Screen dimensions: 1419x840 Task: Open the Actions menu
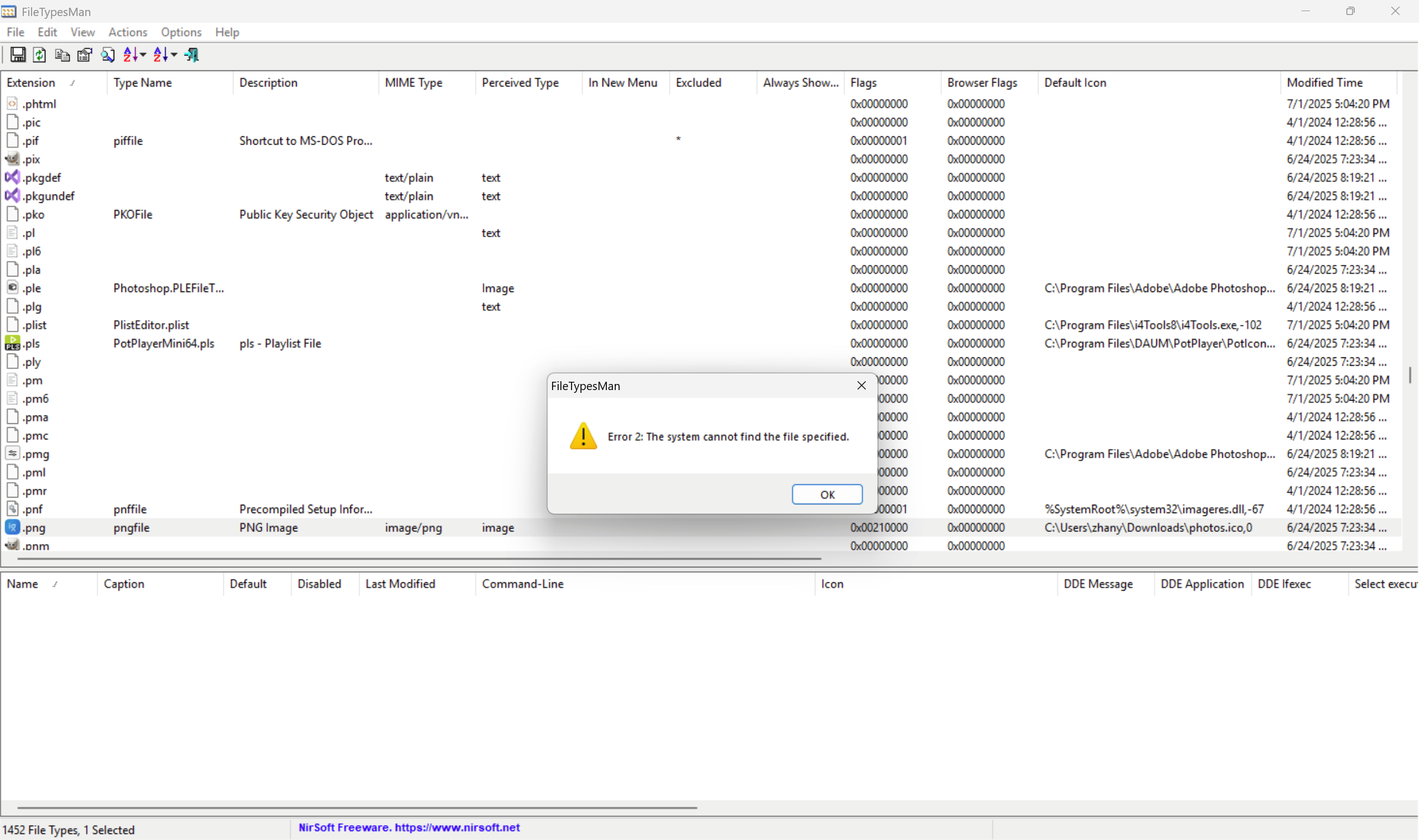tap(128, 32)
